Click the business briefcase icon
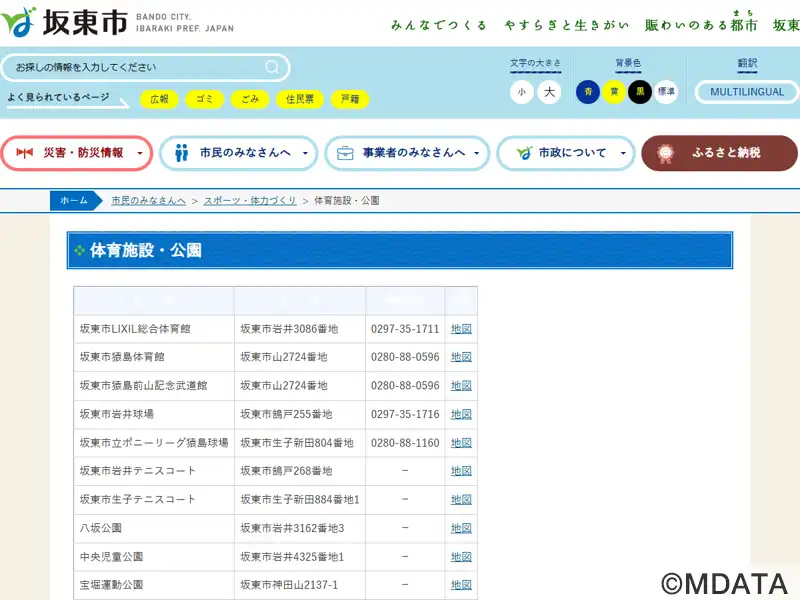This screenshot has width=800, height=600. (345, 153)
